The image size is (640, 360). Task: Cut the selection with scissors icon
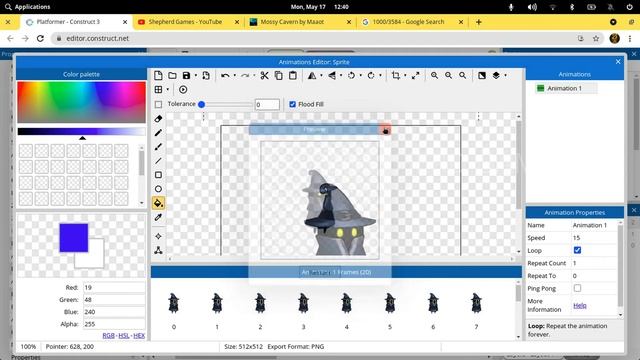tap(264, 76)
